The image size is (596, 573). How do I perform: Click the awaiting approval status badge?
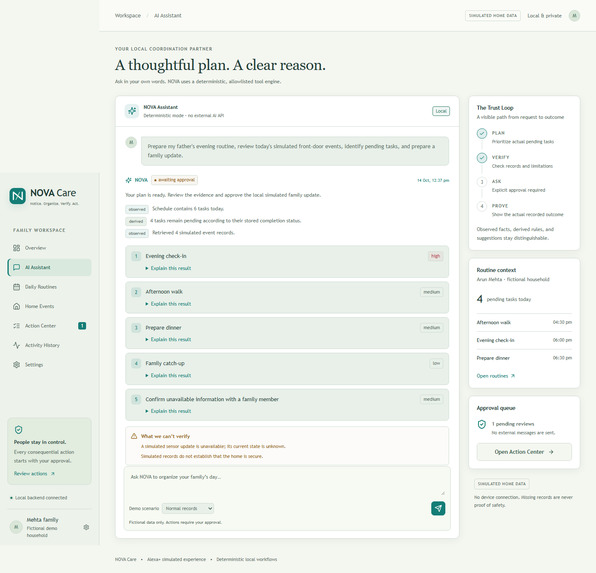tap(174, 180)
